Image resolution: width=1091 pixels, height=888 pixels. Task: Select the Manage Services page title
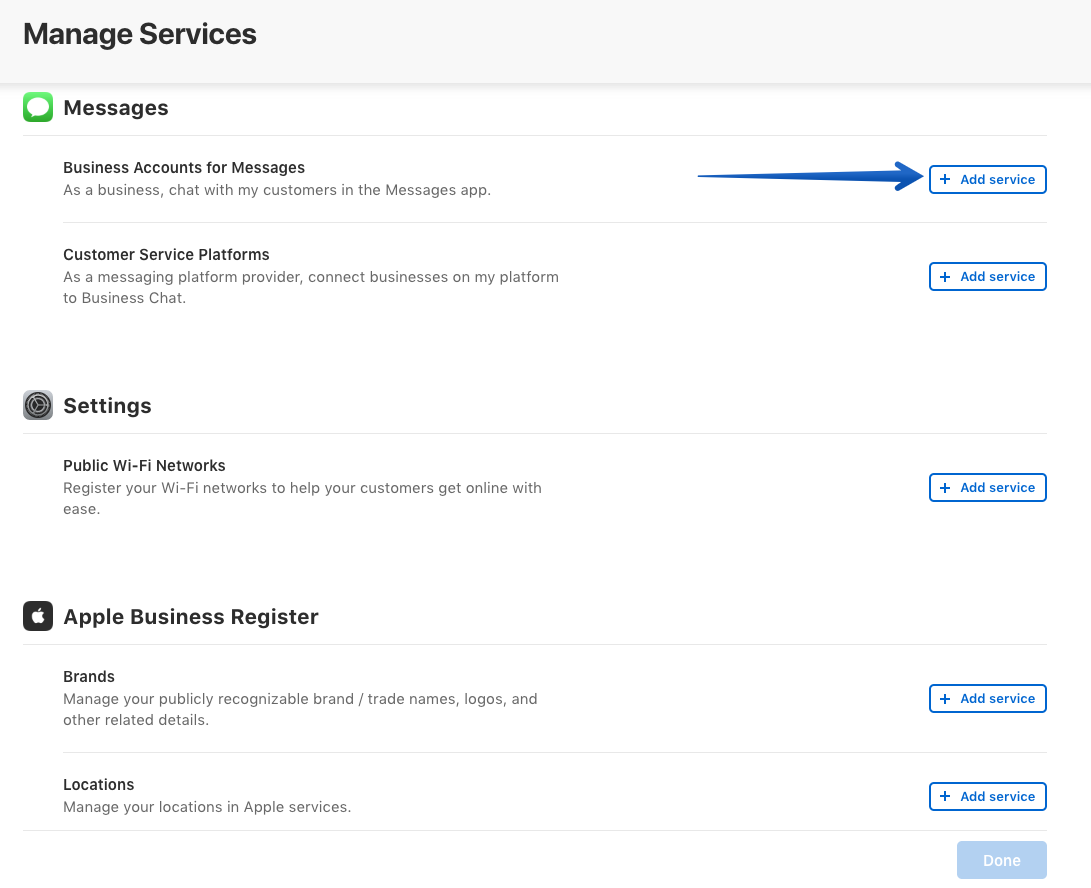(x=140, y=34)
